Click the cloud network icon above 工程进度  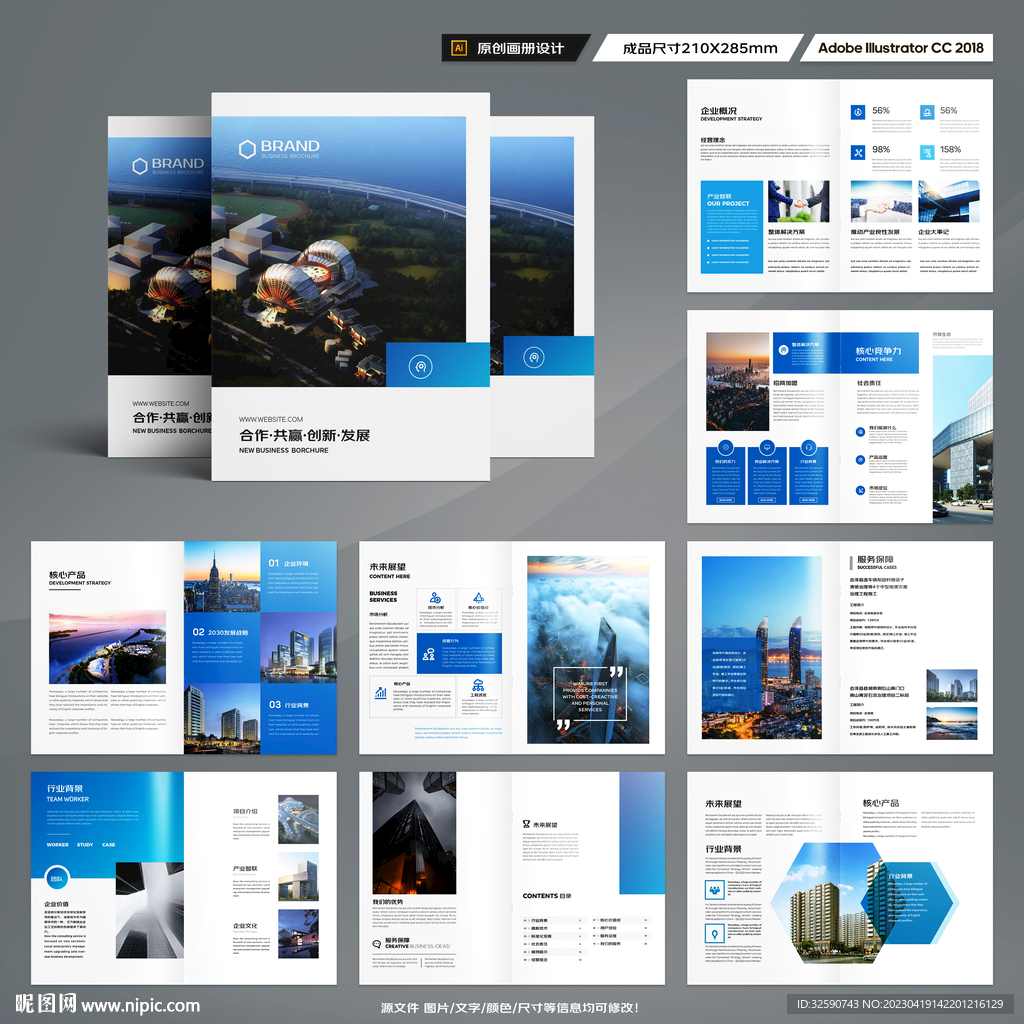point(478,685)
